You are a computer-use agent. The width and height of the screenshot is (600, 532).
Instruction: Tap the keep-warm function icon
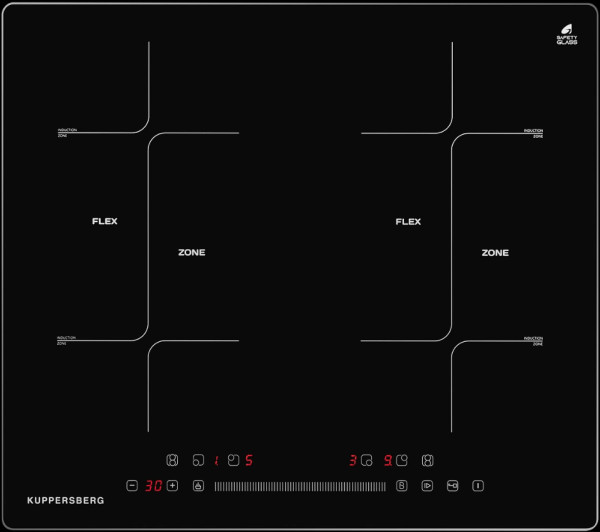[198, 486]
